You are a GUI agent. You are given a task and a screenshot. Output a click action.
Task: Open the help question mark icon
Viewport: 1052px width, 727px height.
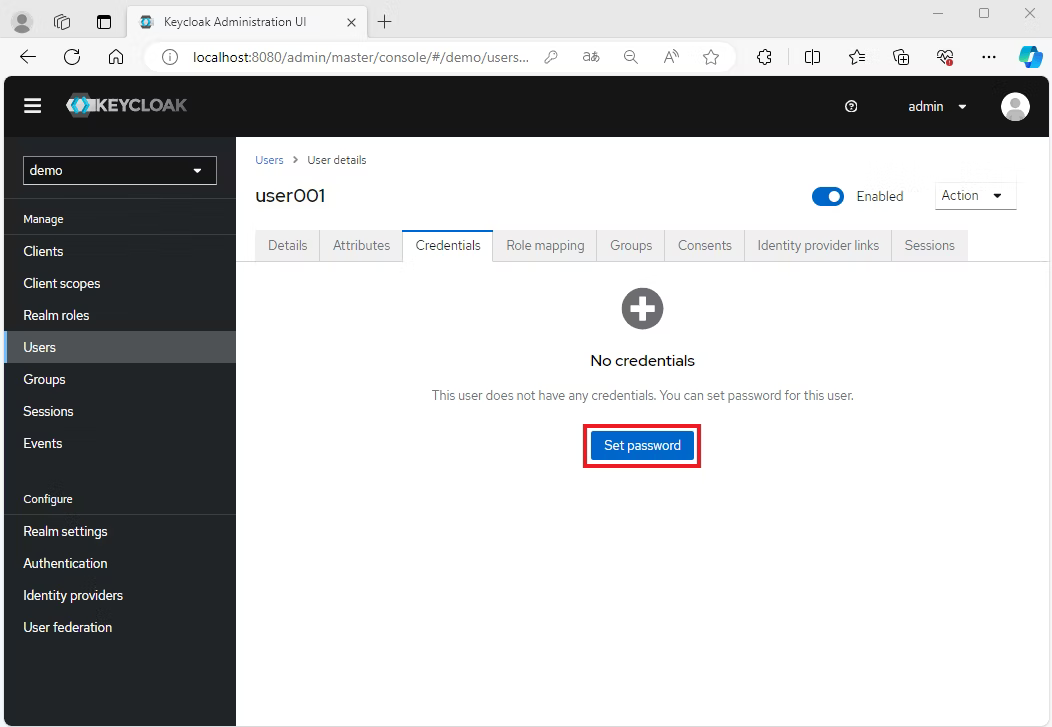point(851,106)
